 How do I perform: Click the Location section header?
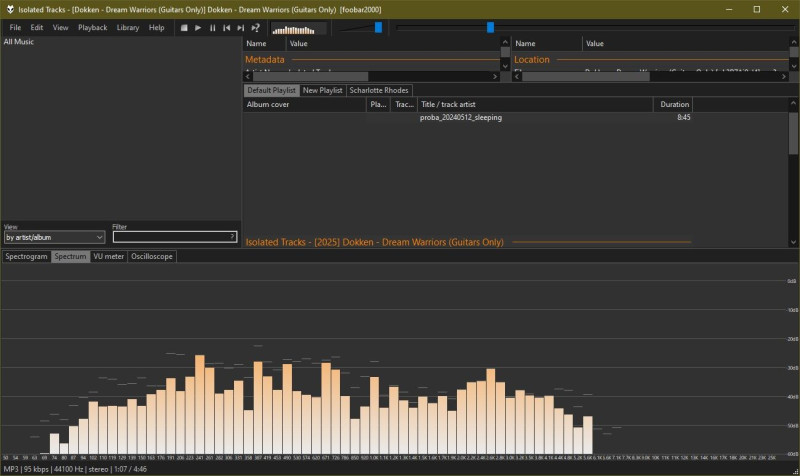tap(532, 60)
